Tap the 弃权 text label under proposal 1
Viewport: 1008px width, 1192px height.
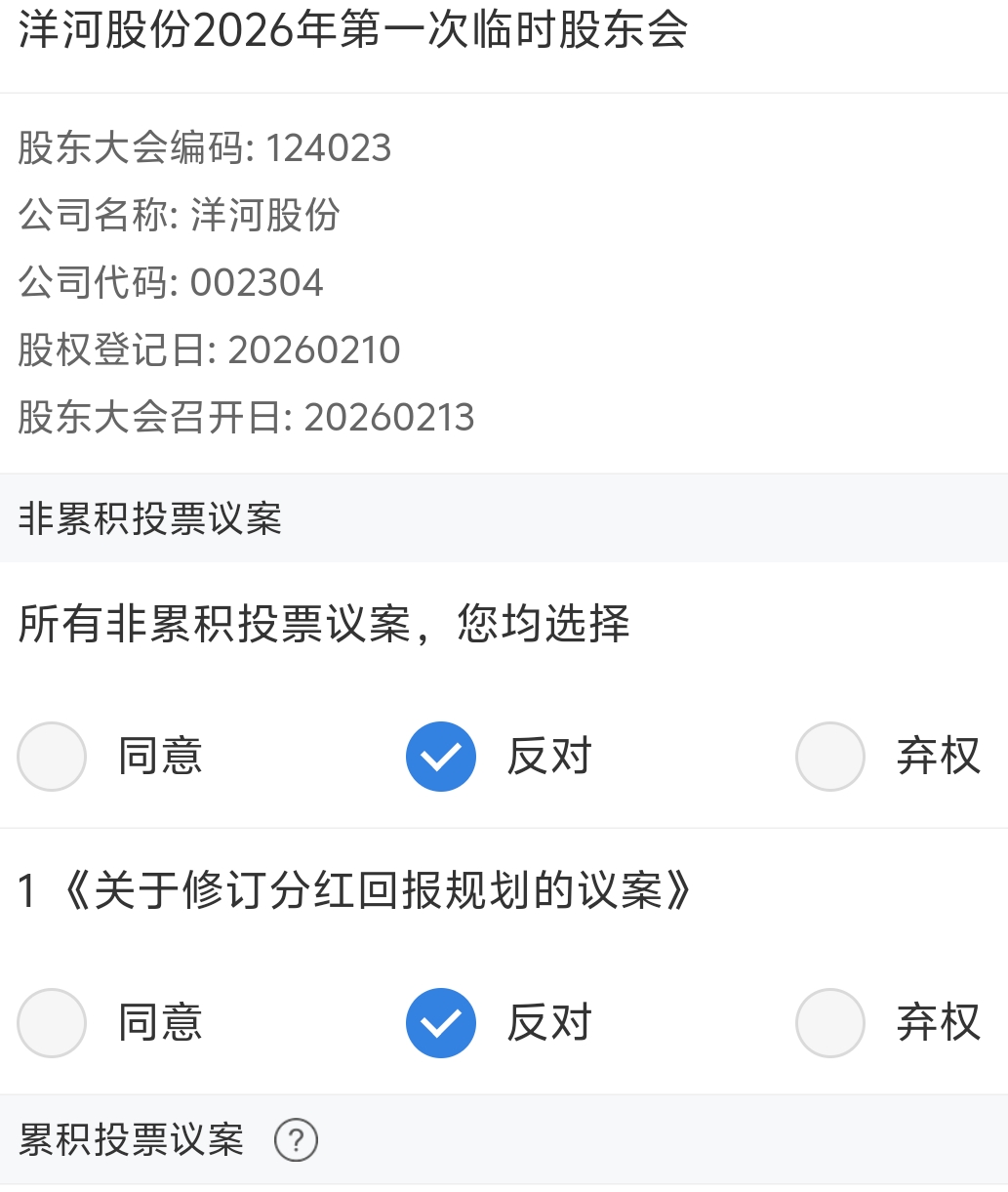pyautogui.click(x=938, y=1023)
